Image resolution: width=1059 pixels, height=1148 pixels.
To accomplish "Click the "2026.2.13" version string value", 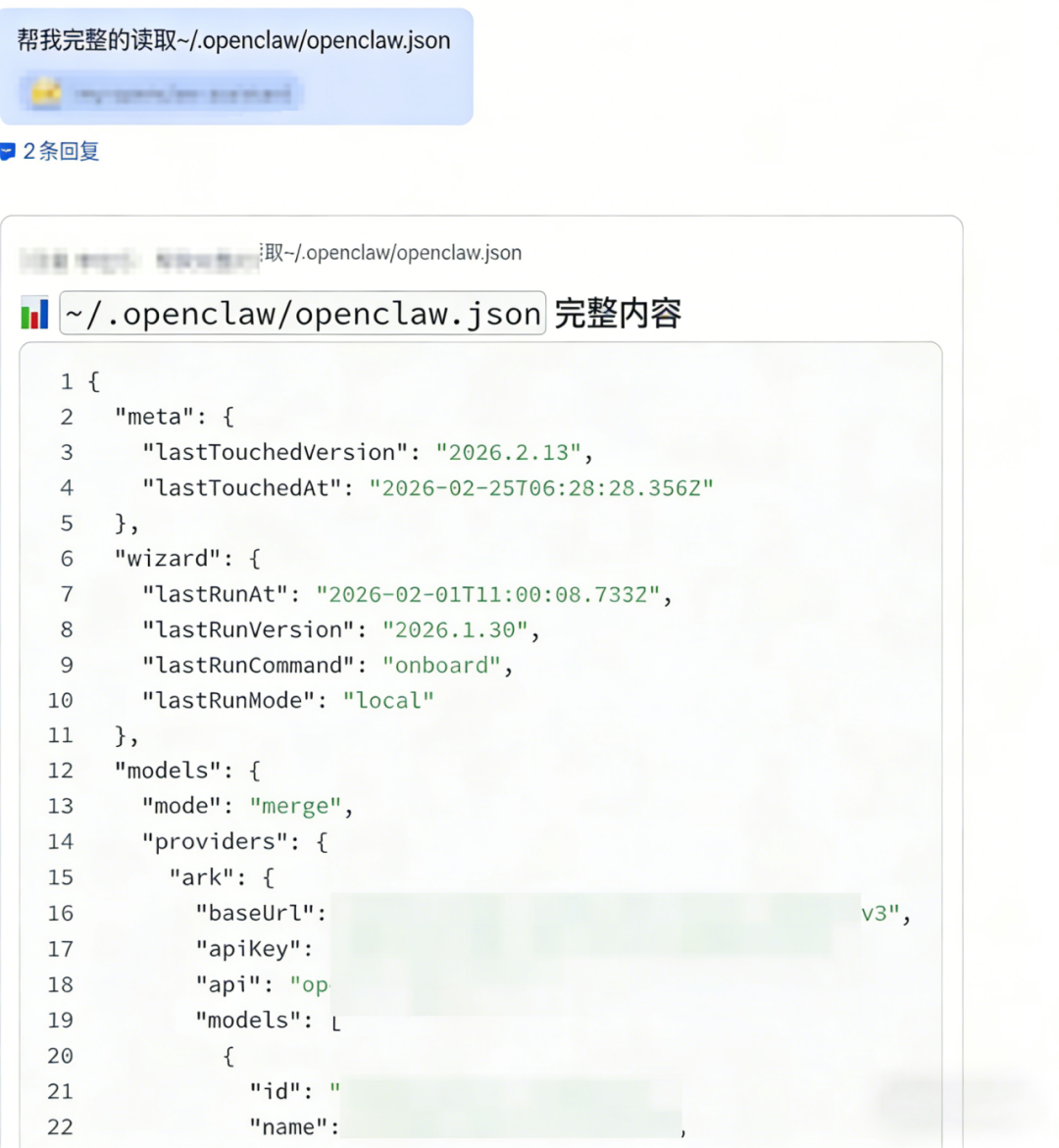I will (x=508, y=453).
